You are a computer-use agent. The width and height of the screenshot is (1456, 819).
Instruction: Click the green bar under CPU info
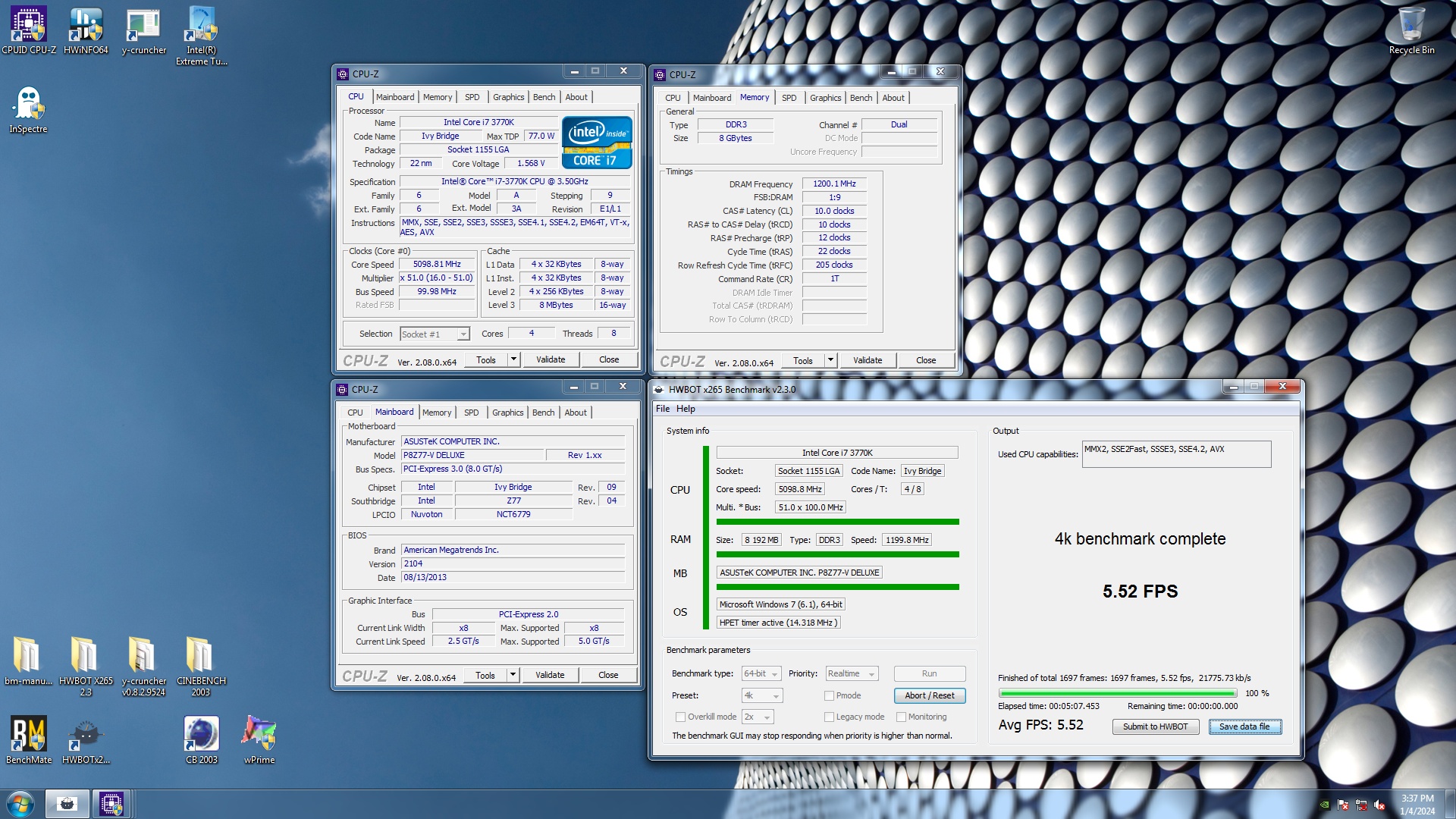[x=837, y=522]
